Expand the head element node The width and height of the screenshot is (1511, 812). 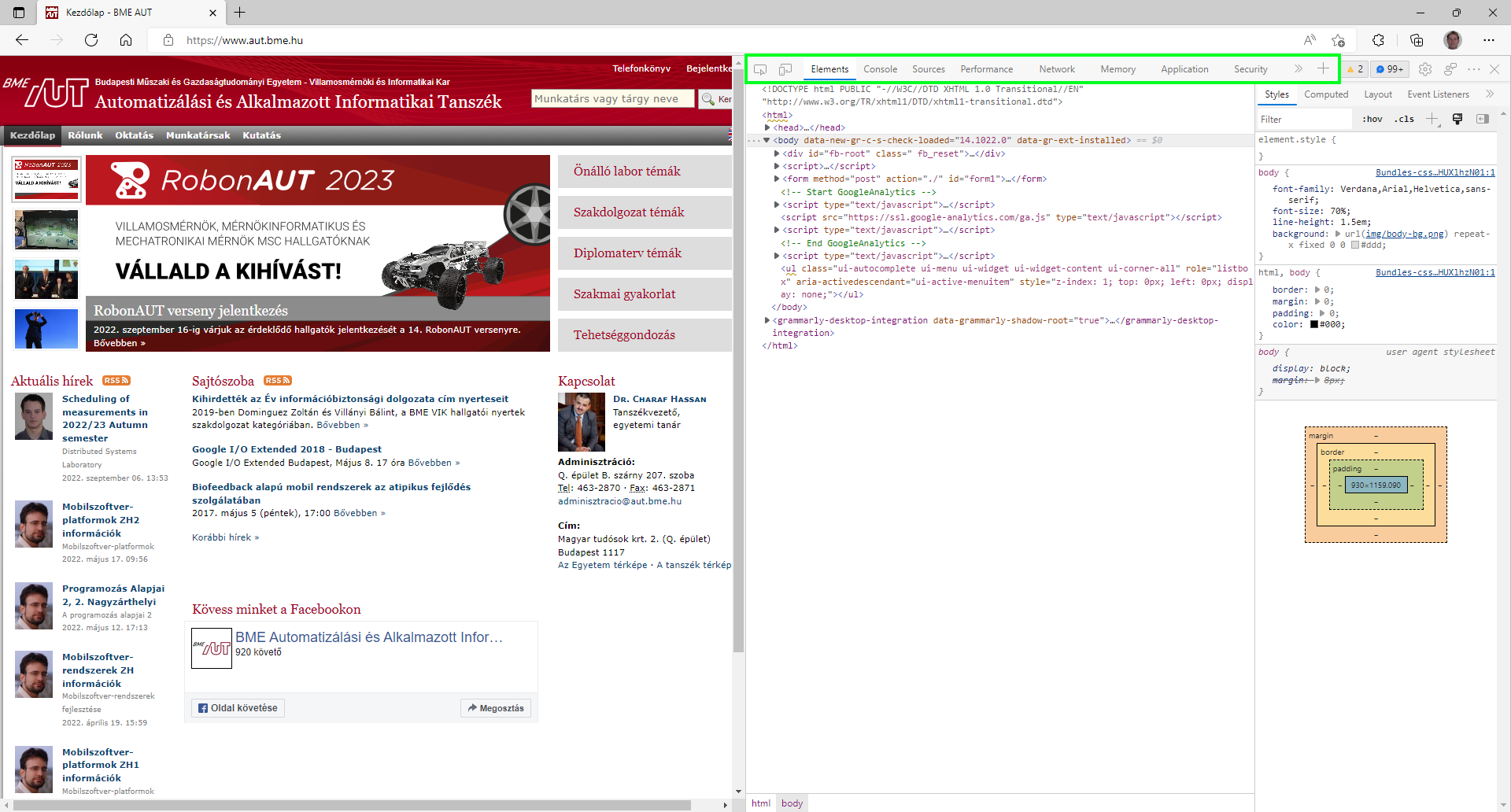point(767,127)
